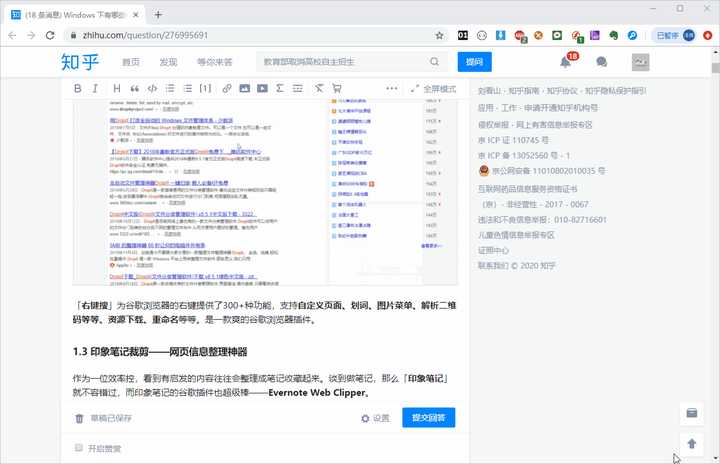Image resolution: width=720 pixels, height=464 pixels.
Task: Open the 等你来答 navigation tab
Action: (x=214, y=62)
